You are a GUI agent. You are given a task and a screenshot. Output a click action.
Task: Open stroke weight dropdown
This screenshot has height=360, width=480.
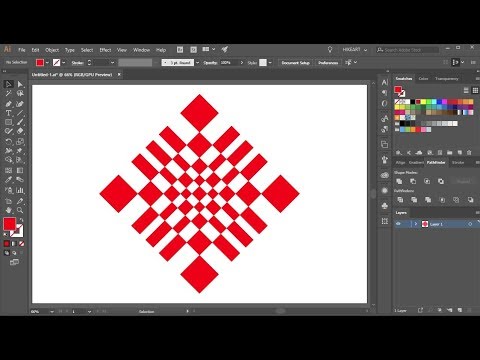(x=112, y=62)
